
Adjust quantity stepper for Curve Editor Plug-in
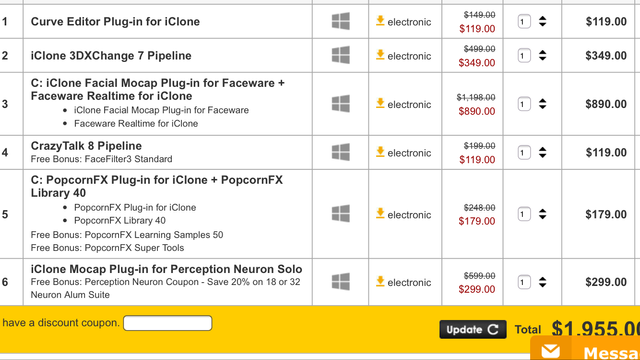click(542, 21)
